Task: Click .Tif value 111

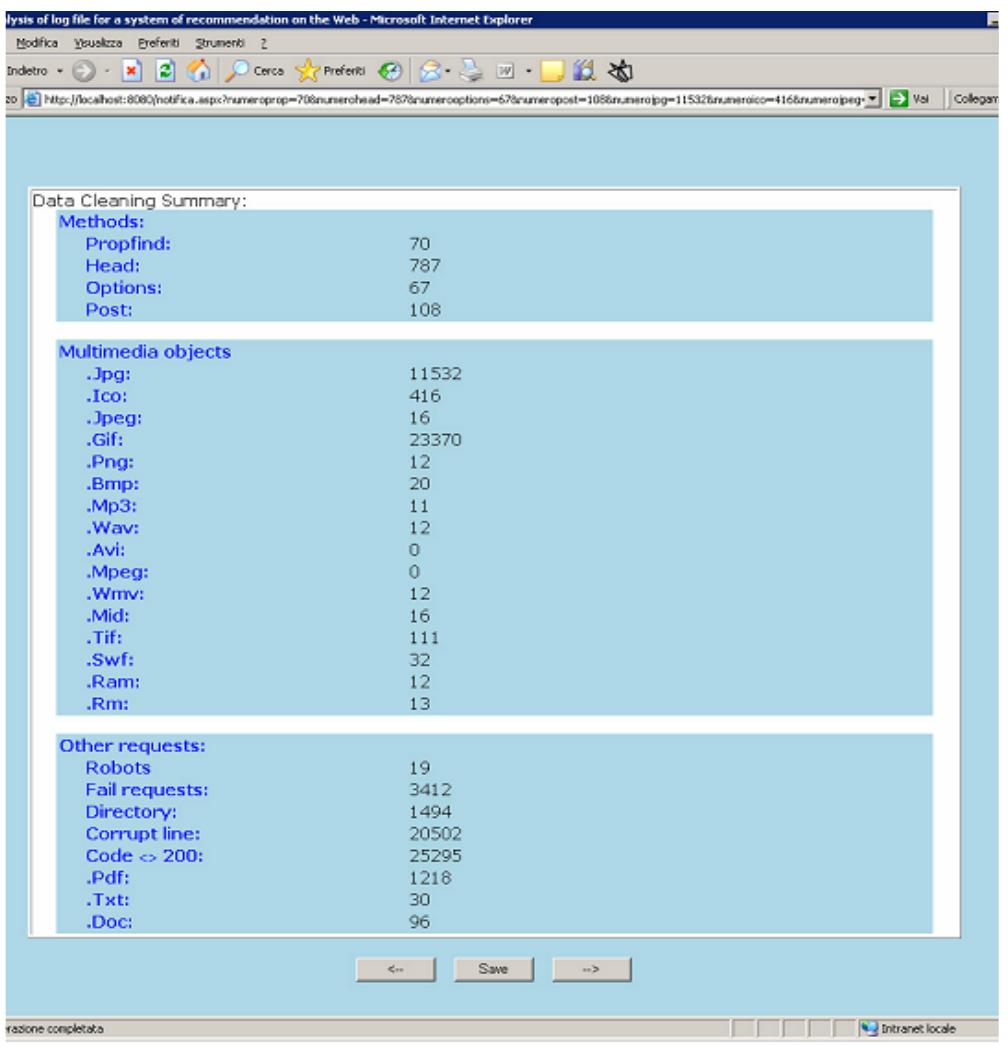Action: pos(424,638)
